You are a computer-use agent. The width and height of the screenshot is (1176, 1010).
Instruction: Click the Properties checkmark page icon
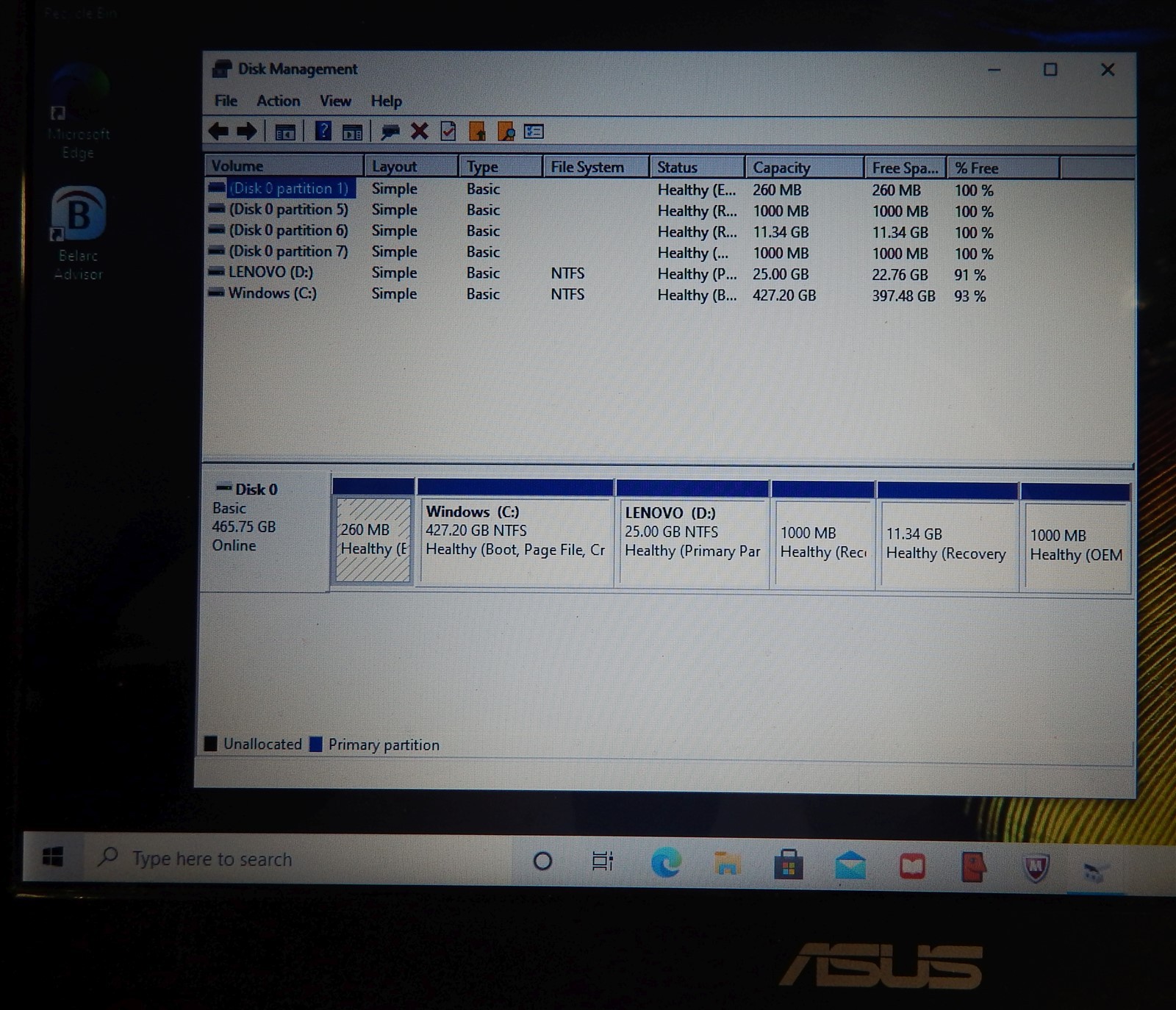point(448,132)
